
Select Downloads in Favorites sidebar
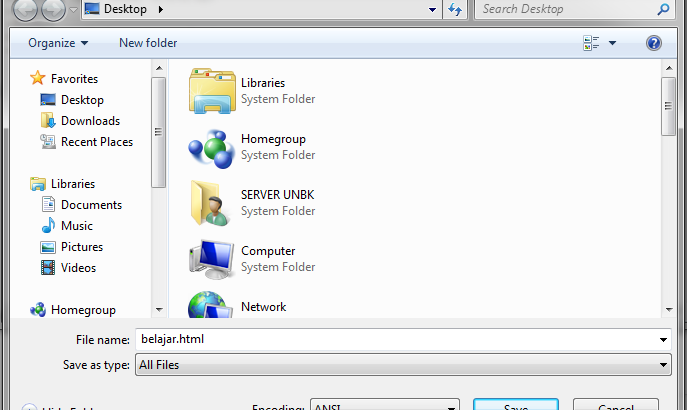click(x=90, y=121)
